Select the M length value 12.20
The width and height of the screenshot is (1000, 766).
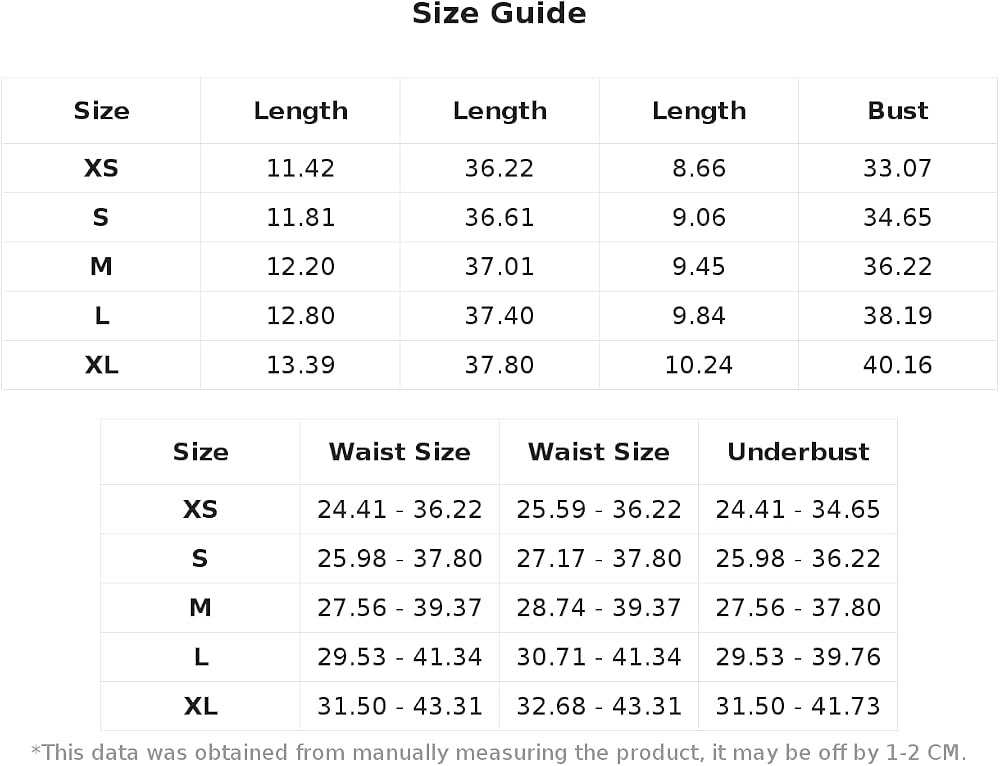pos(300,267)
